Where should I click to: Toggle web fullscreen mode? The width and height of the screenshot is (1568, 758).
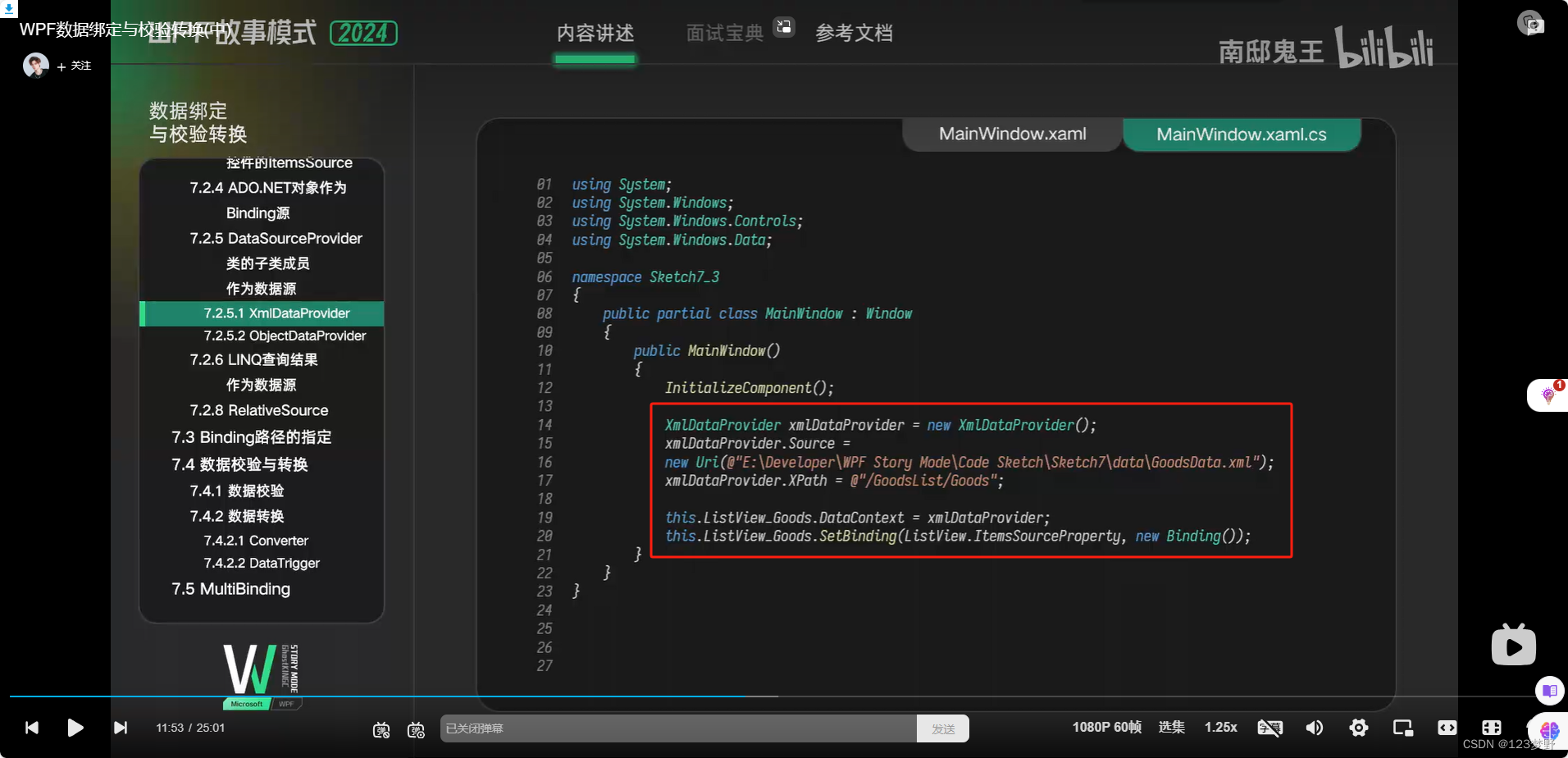click(x=1492, y=728)
